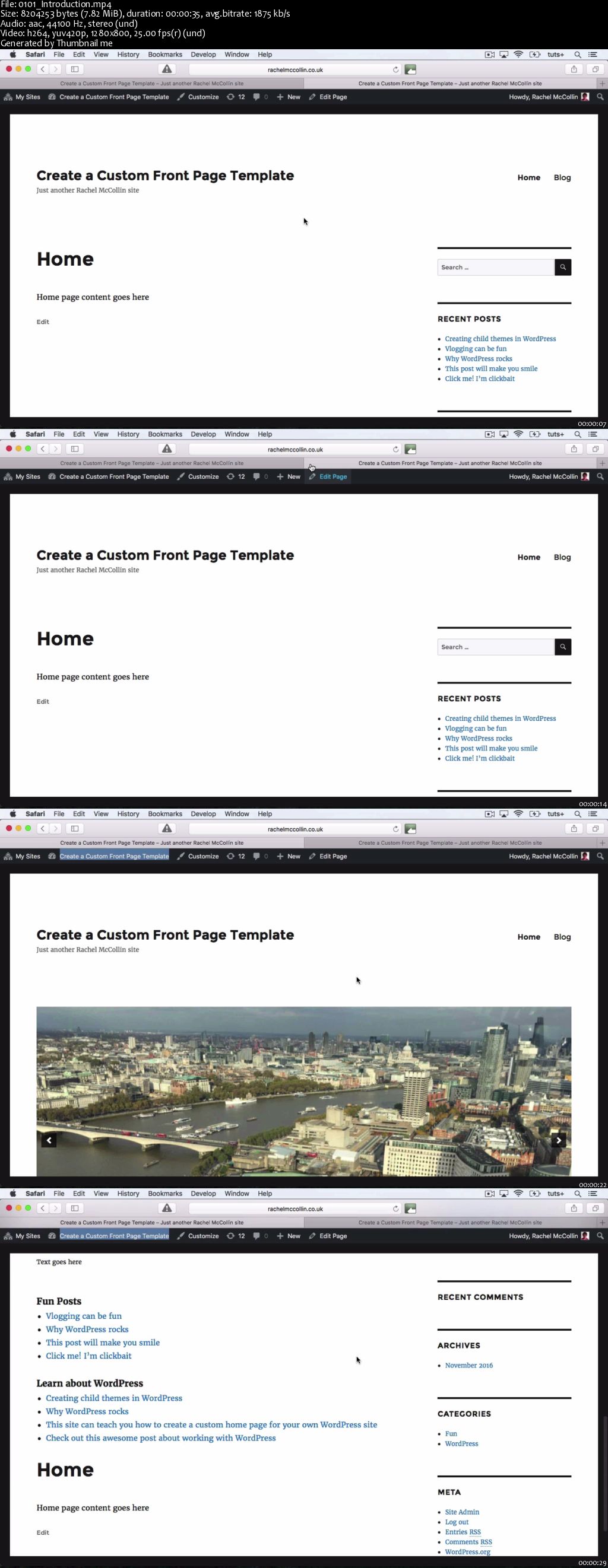In the 00:00:07 frame, click the Rachel McCollin avatar
This screenshot has height=1568, width=608.
tap(585, 97)
